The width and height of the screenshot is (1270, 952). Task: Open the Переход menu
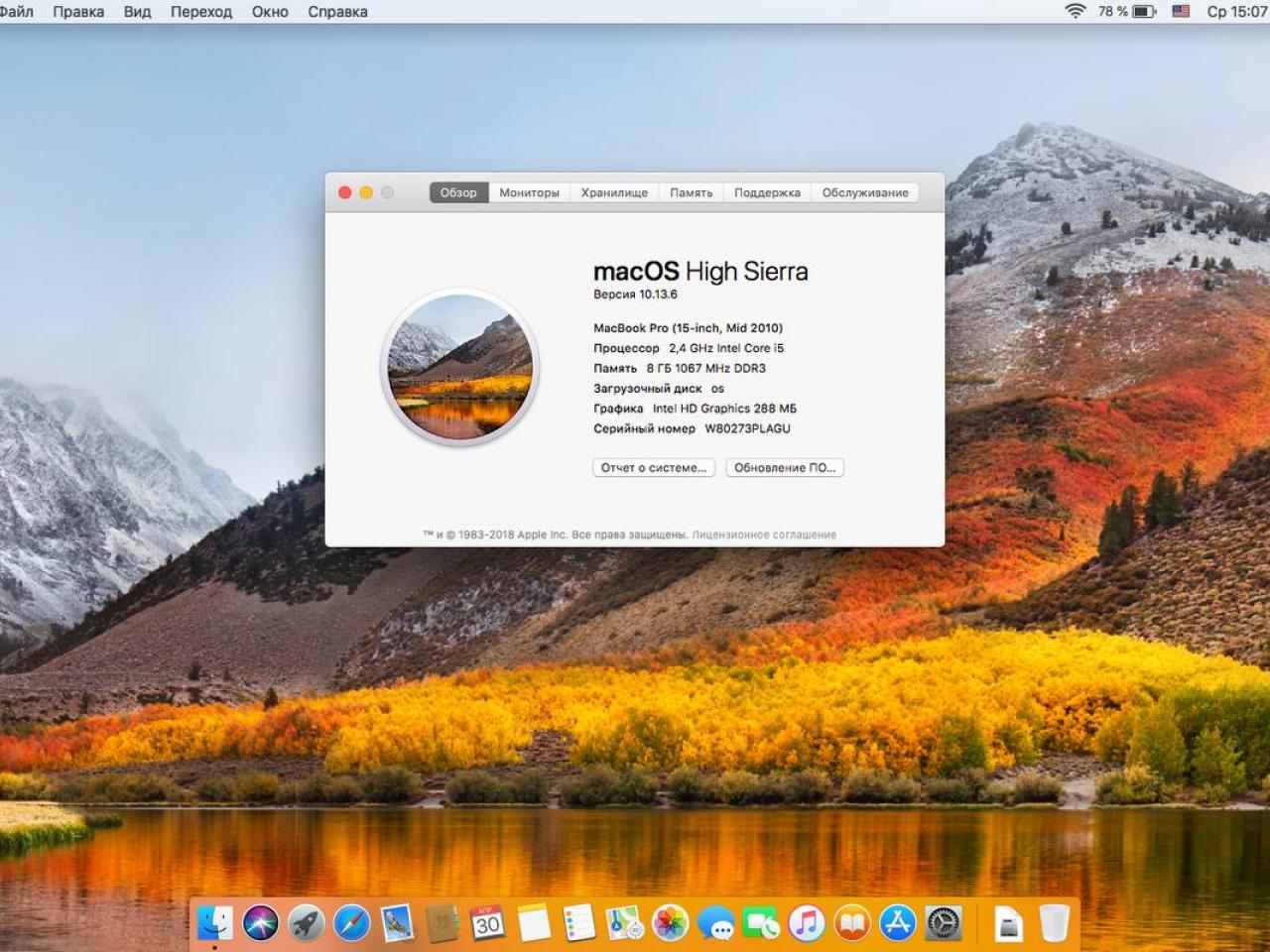tap(201, 12)
